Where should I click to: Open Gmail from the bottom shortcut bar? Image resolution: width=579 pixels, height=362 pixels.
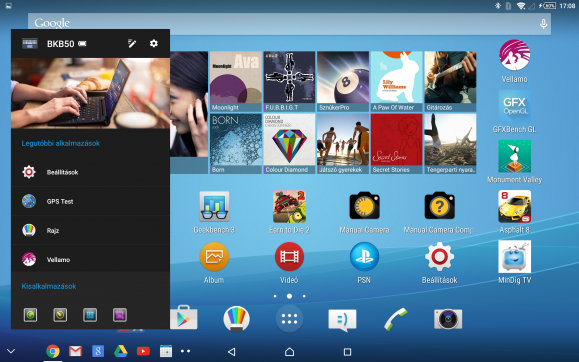(75, 351)
